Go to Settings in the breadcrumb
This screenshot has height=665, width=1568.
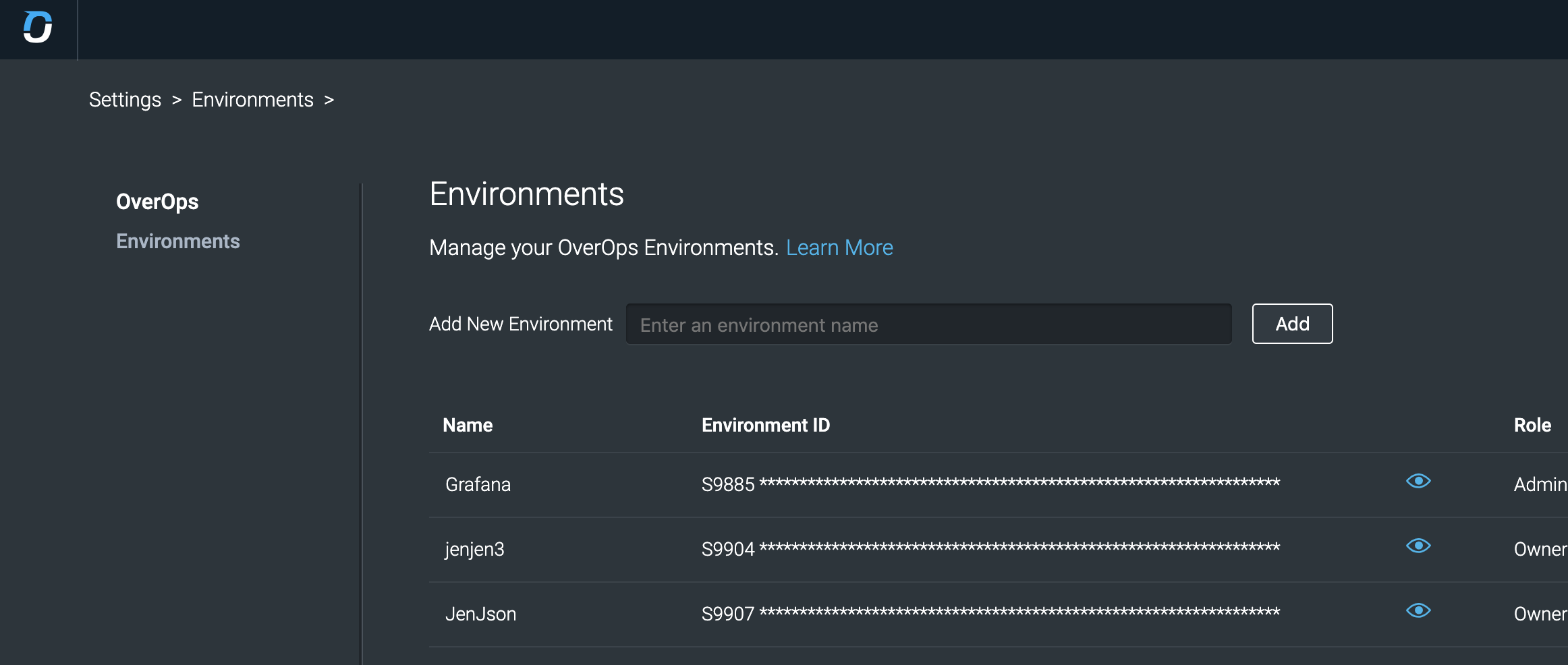pos(125,100)
